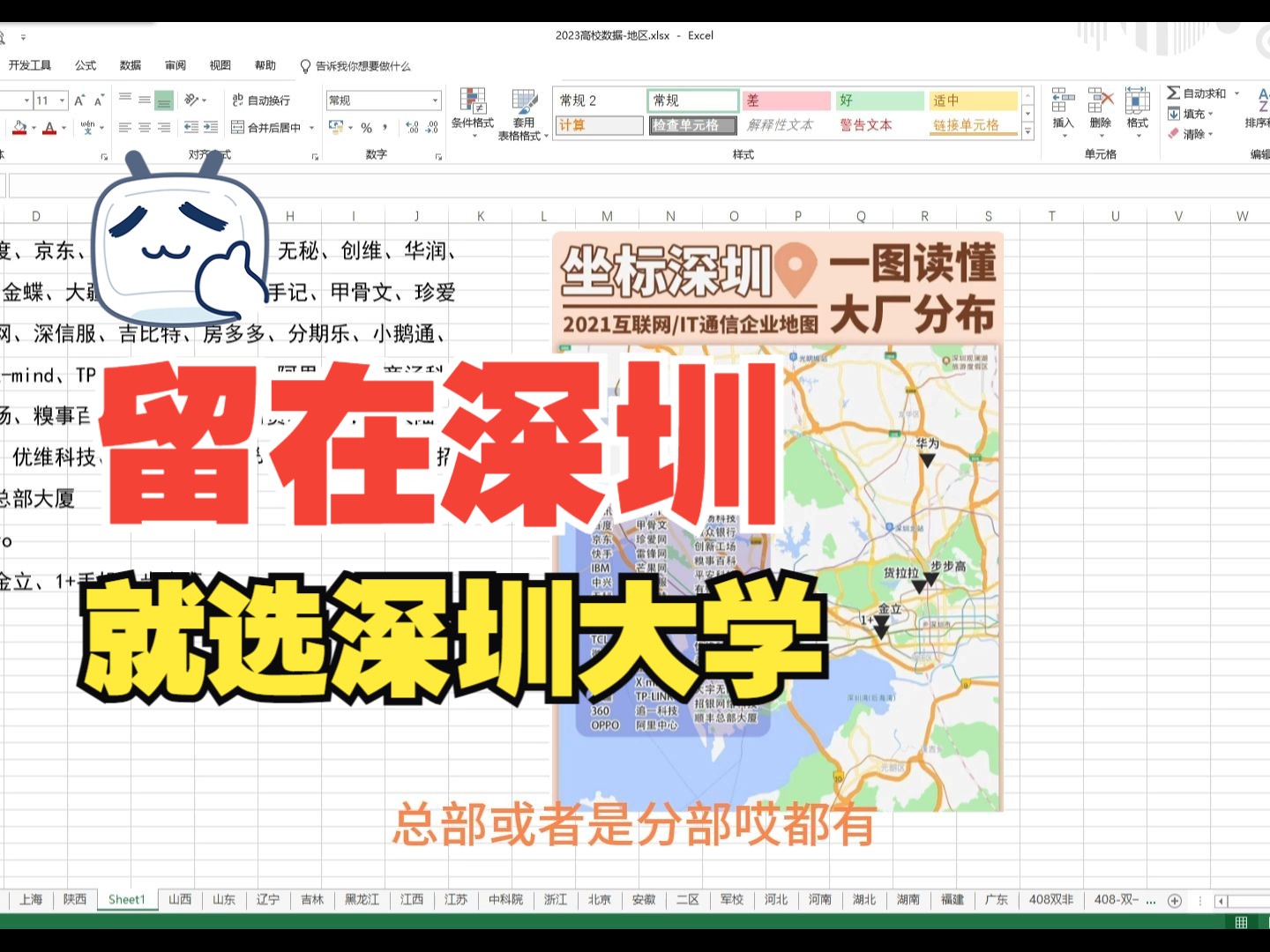Toggle the highlighted bottom align button
Screen dimensions: 1270x952
tap(164, 100)
